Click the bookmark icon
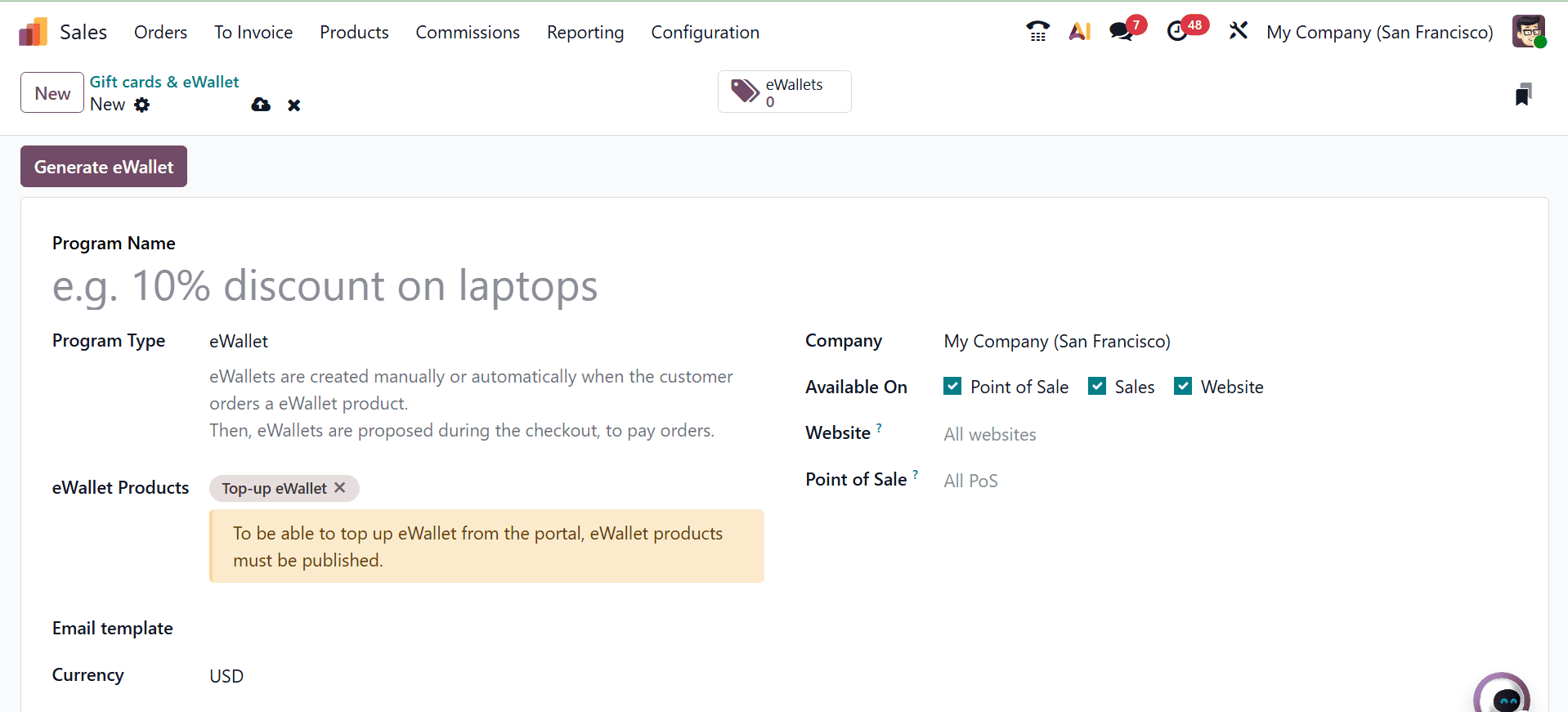The width and height of the screenshot is (1568, 712). point(1523,95)
